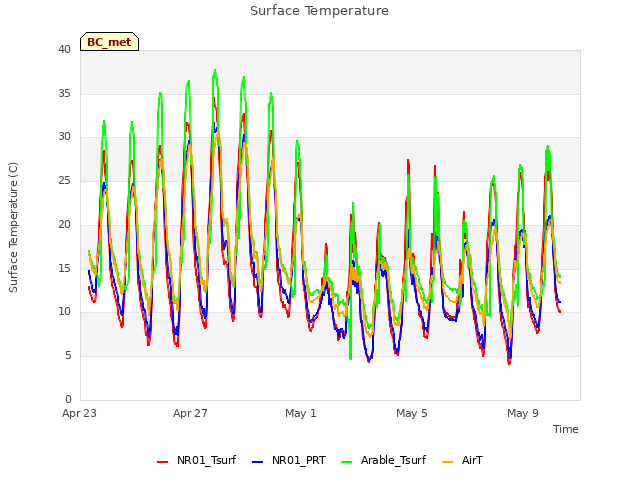Click the red NR01_Tsurf legend swatch
Screen dimensions: 640x480
click(162, 462)
